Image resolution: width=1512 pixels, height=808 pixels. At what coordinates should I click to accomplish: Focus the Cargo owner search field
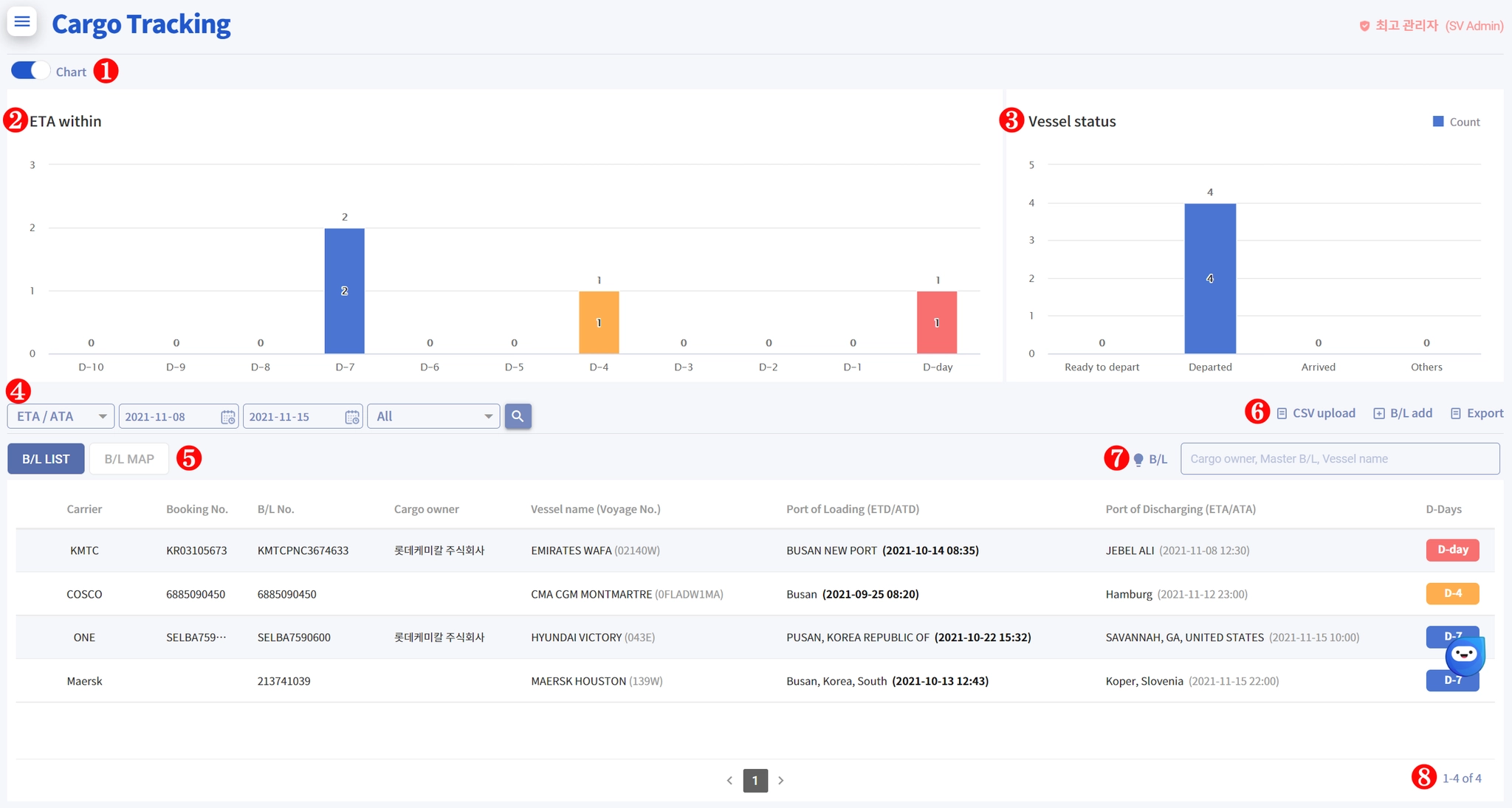1339,459
